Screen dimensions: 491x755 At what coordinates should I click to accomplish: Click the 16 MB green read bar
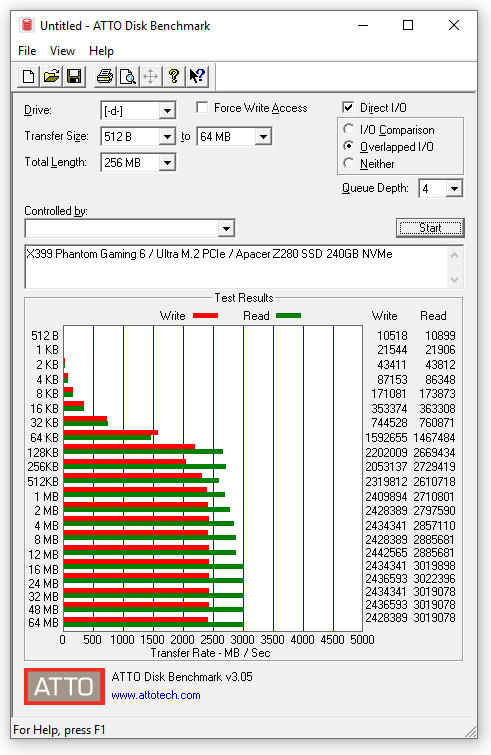(154, 567)
